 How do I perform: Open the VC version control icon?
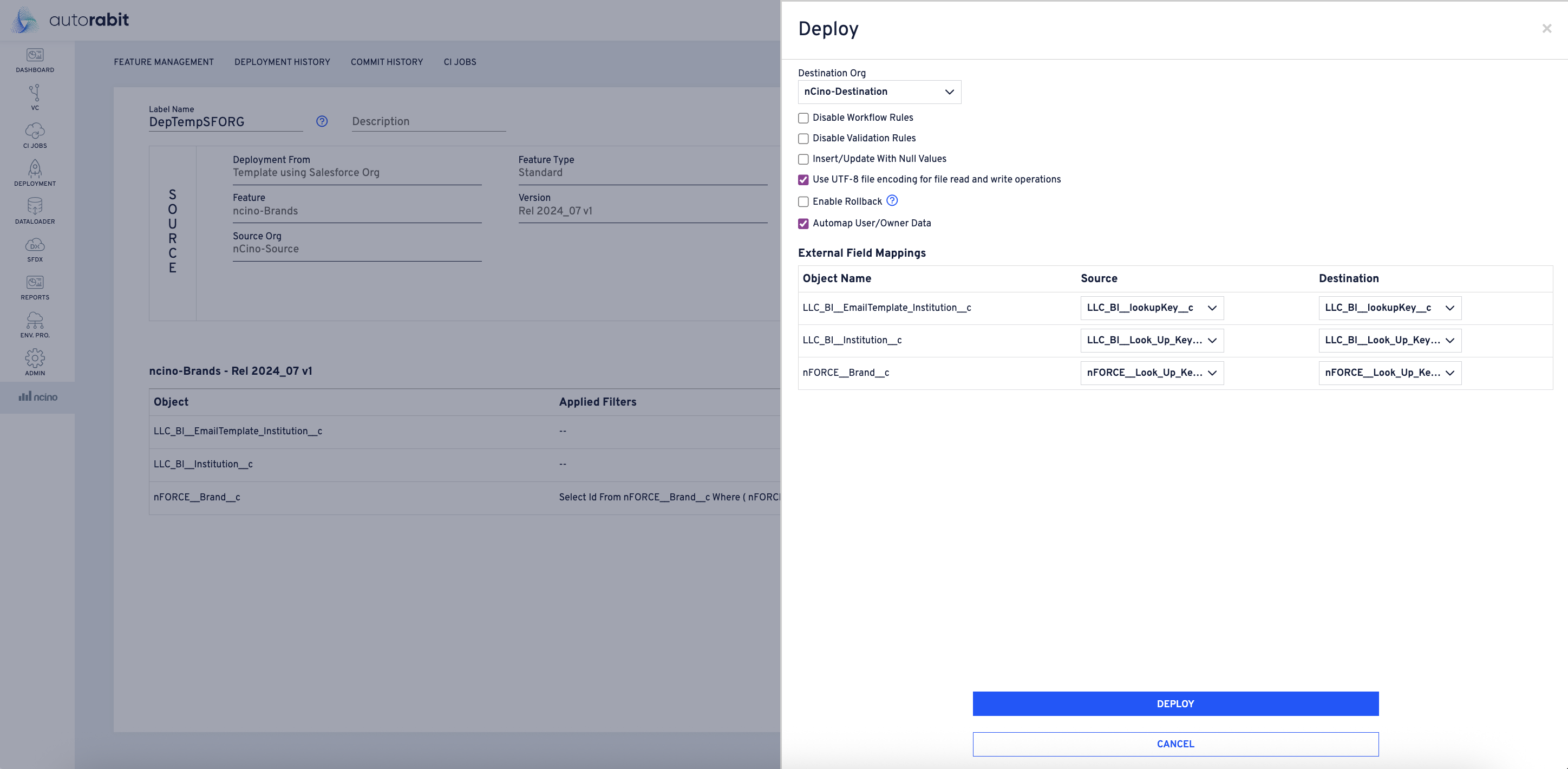point(35,97)
